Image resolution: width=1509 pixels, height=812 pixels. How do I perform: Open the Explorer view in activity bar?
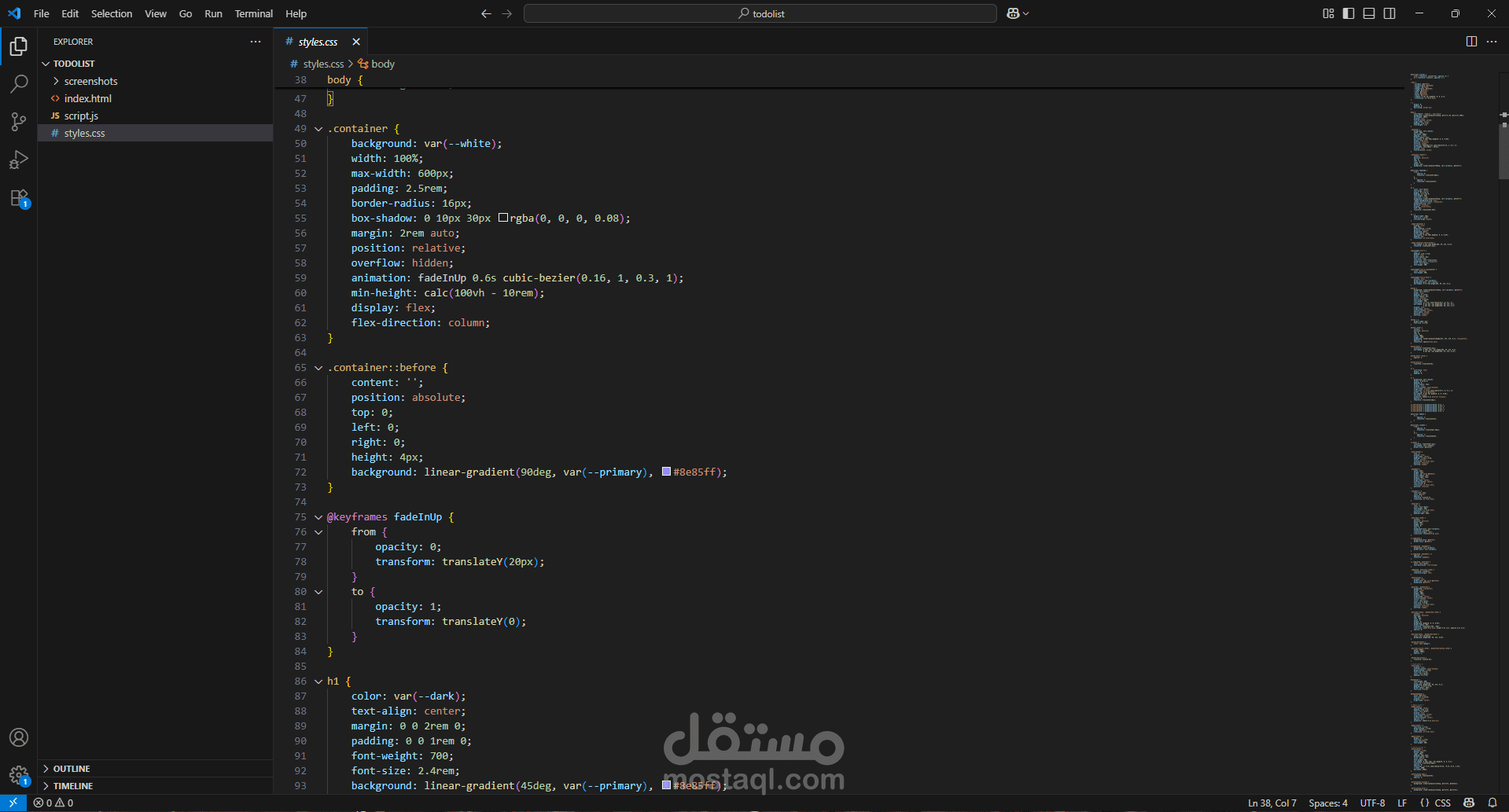tap(19, 46)
